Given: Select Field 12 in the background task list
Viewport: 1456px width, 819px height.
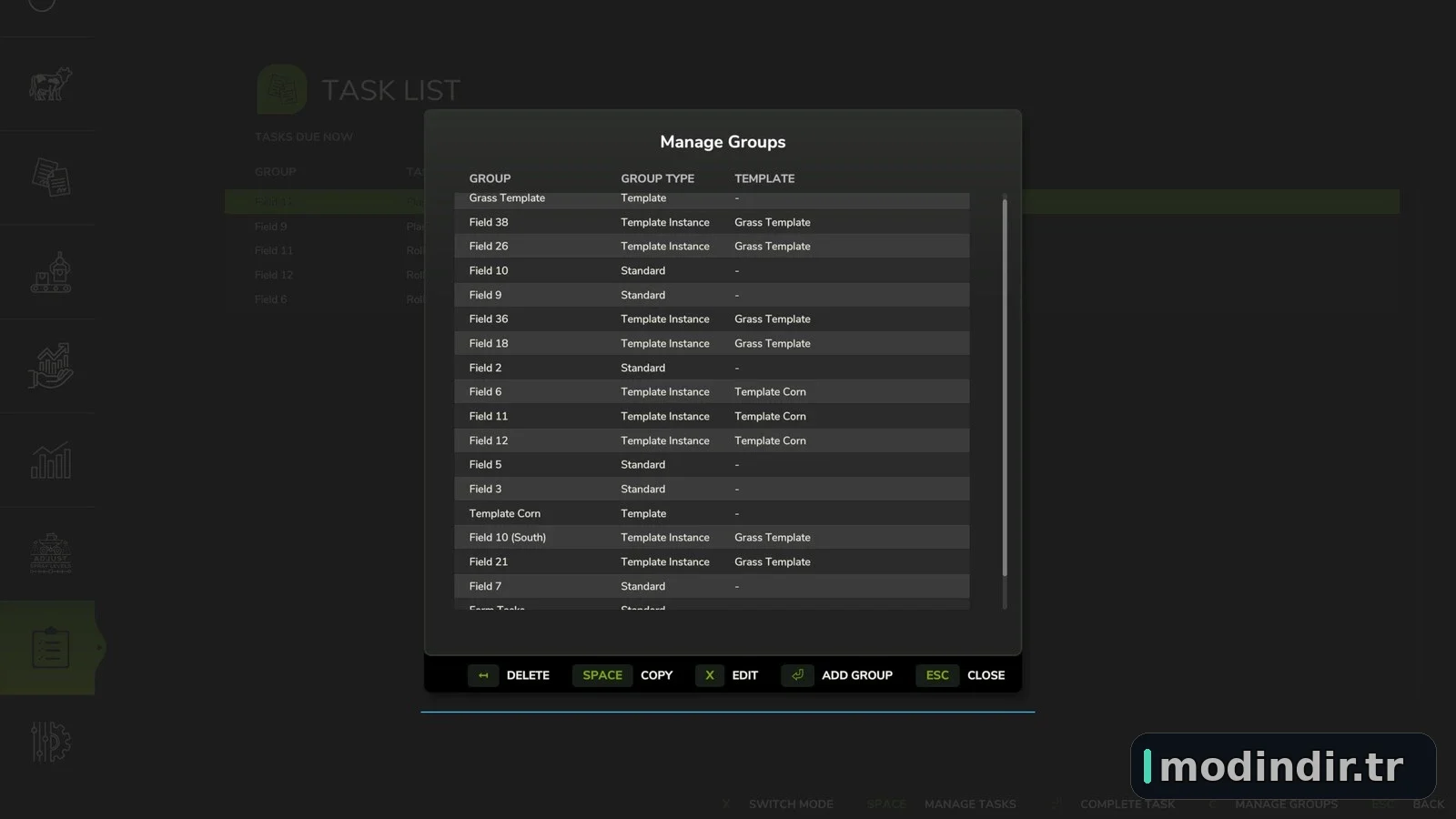Looking at the screenshot, I should 274,275.
